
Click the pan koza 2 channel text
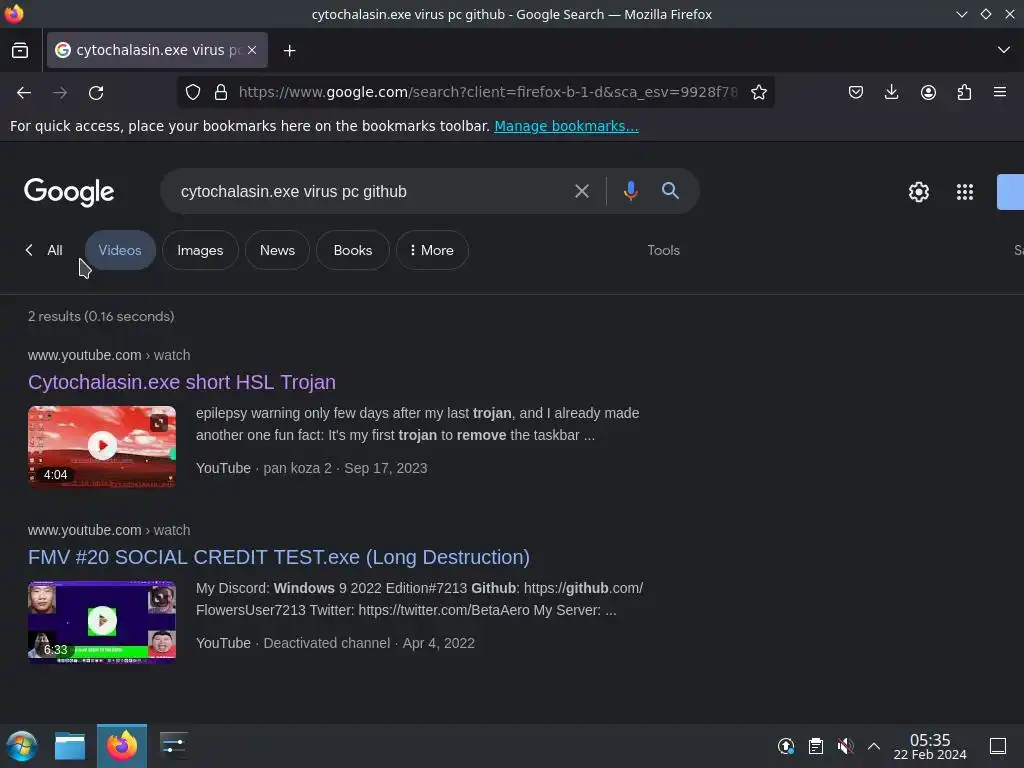[297, 468]
